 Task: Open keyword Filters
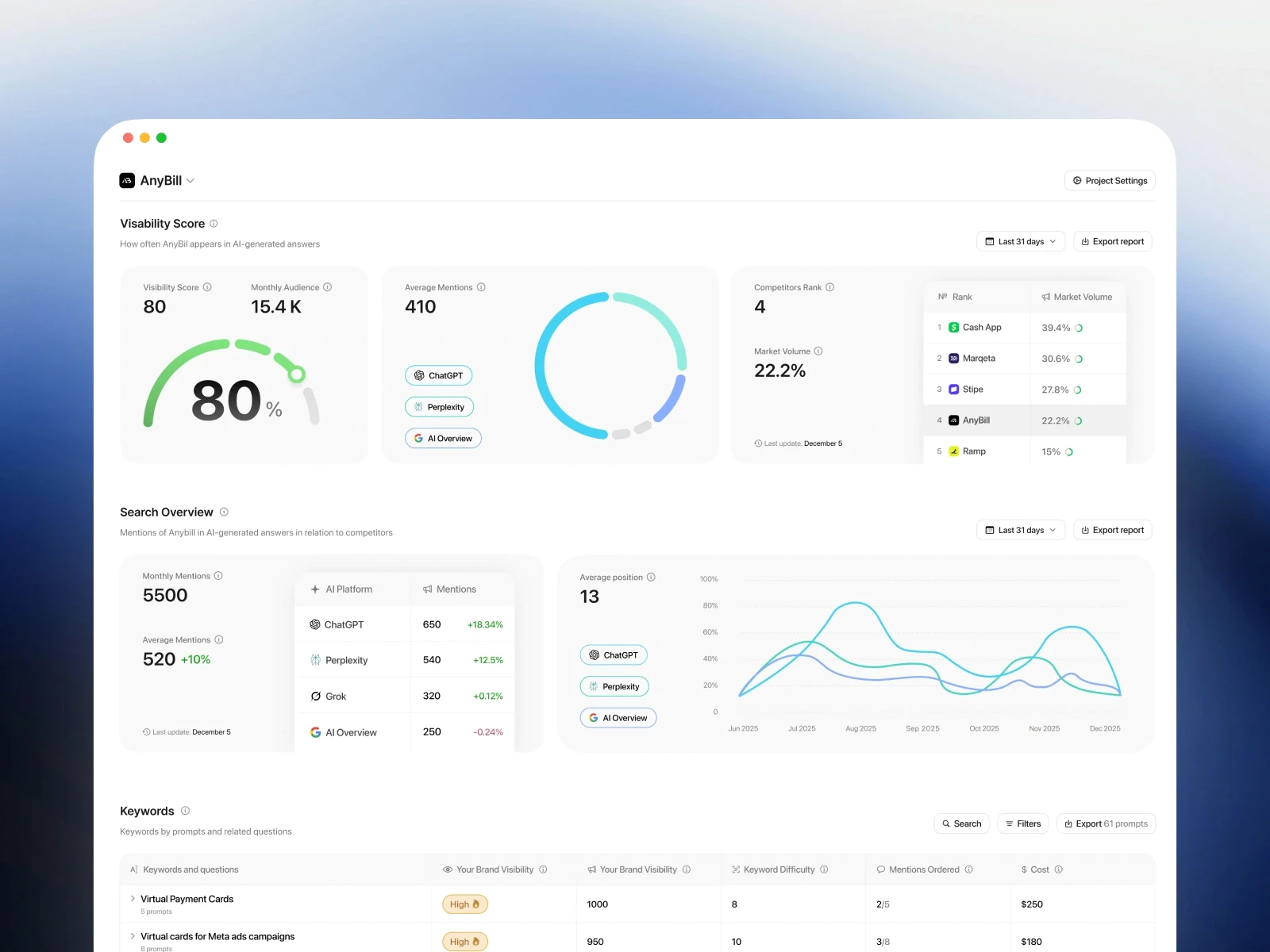[1023, 823]
